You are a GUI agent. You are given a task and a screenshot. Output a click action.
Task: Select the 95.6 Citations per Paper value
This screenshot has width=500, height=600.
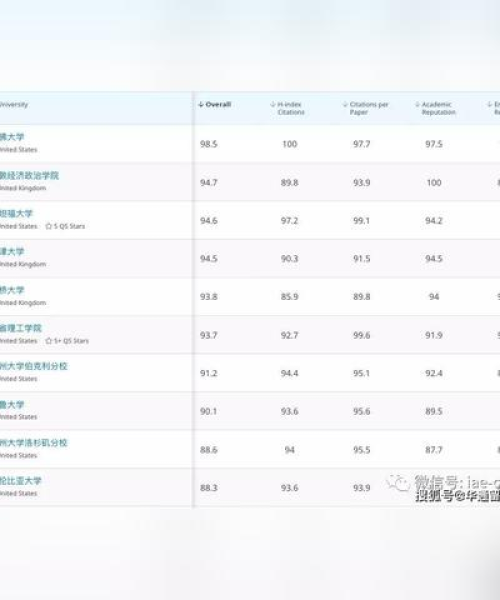[362, 411]
